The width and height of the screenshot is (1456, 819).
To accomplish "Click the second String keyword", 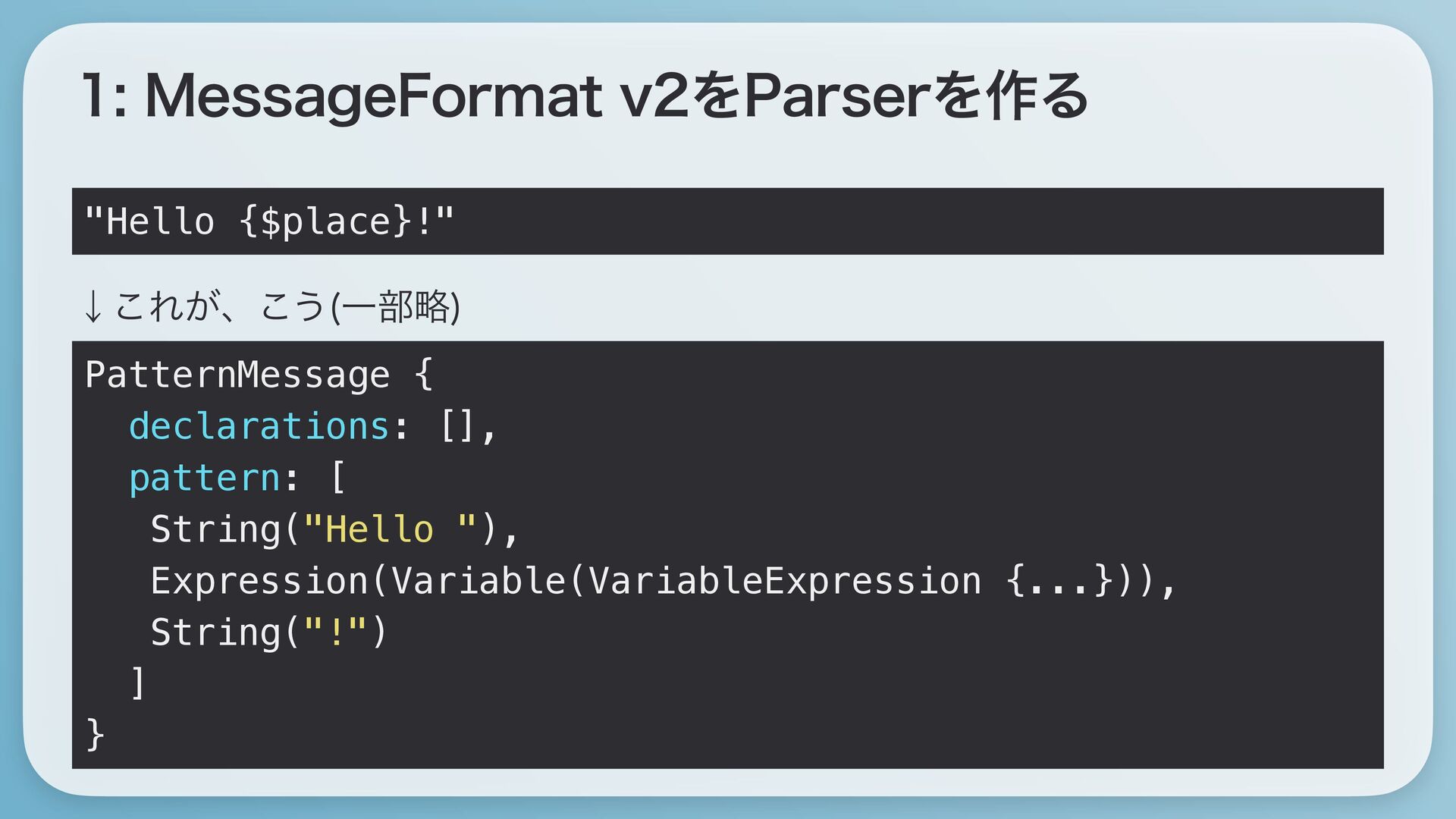I will (x=215, y=632).
